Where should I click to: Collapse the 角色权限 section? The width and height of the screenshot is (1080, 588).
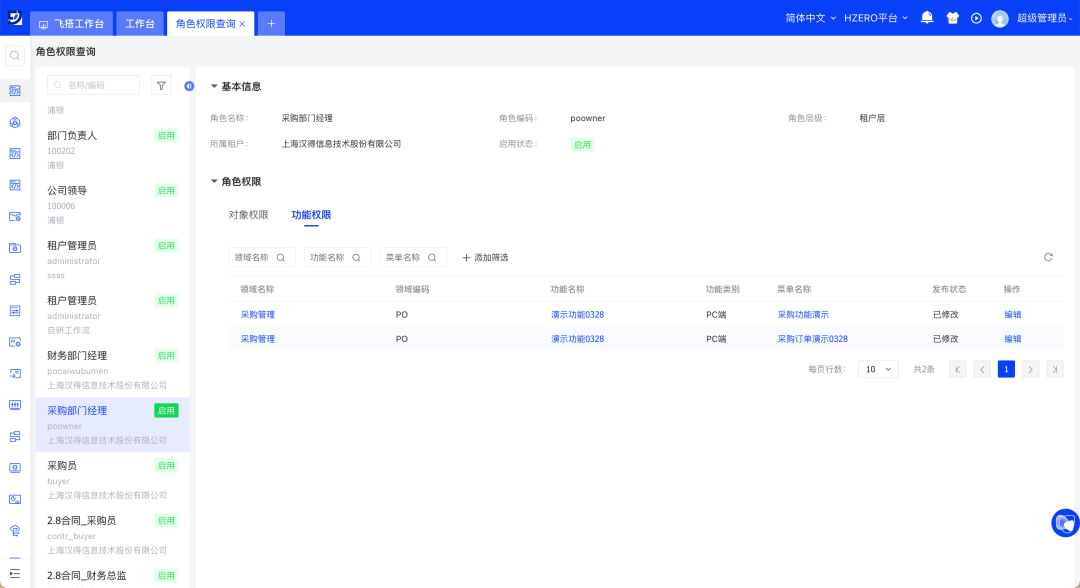[214, 182]
